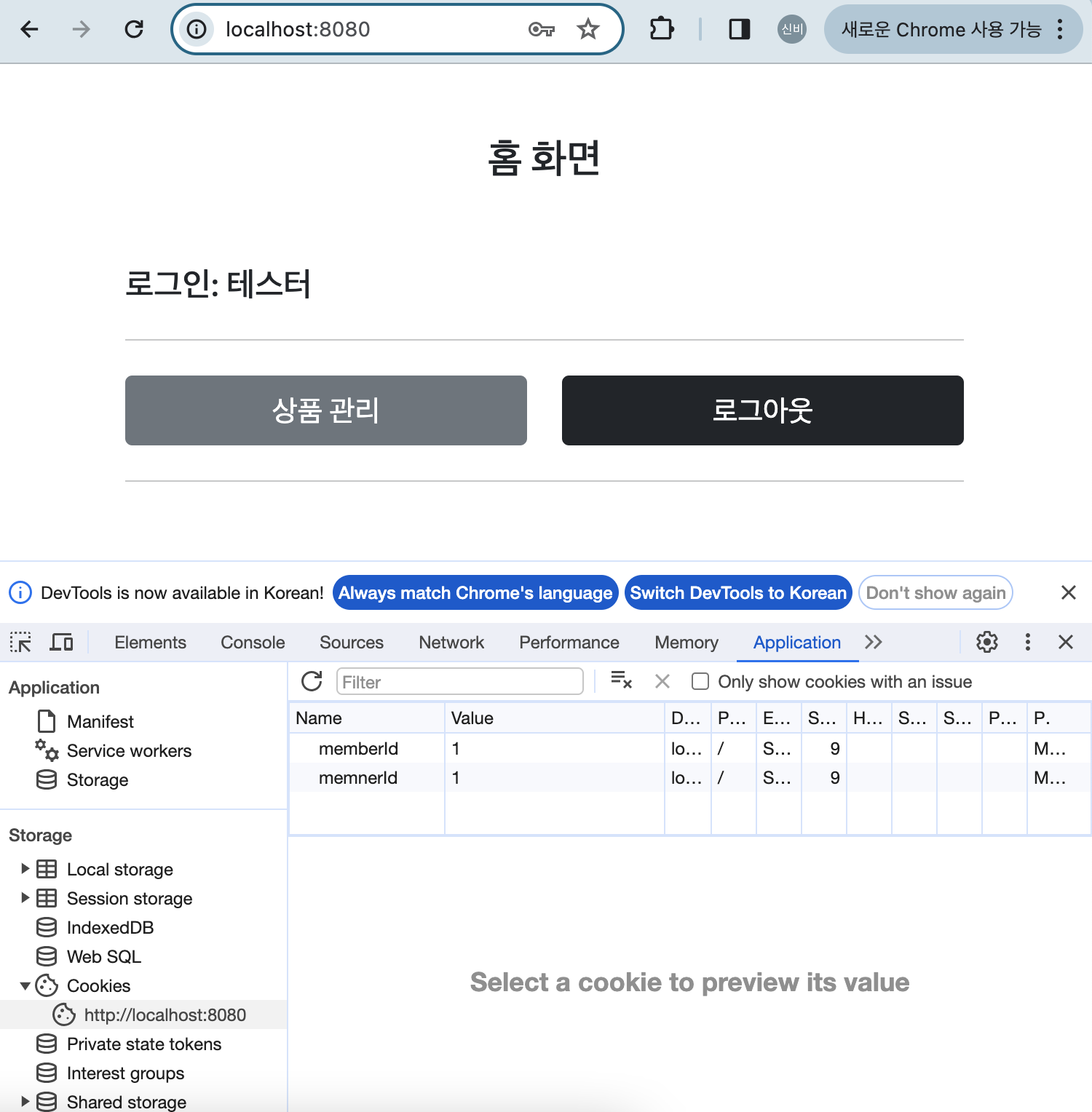The image size is (1092, 1112).
Task: Choose Switch DevTools to Korean
Action: [738, 593]
